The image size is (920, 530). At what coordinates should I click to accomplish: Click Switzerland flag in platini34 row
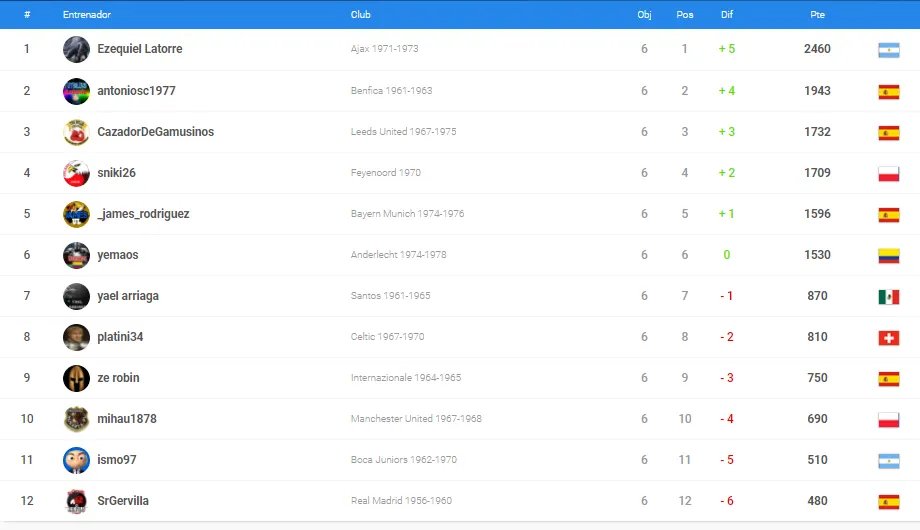tap(889, 338)
